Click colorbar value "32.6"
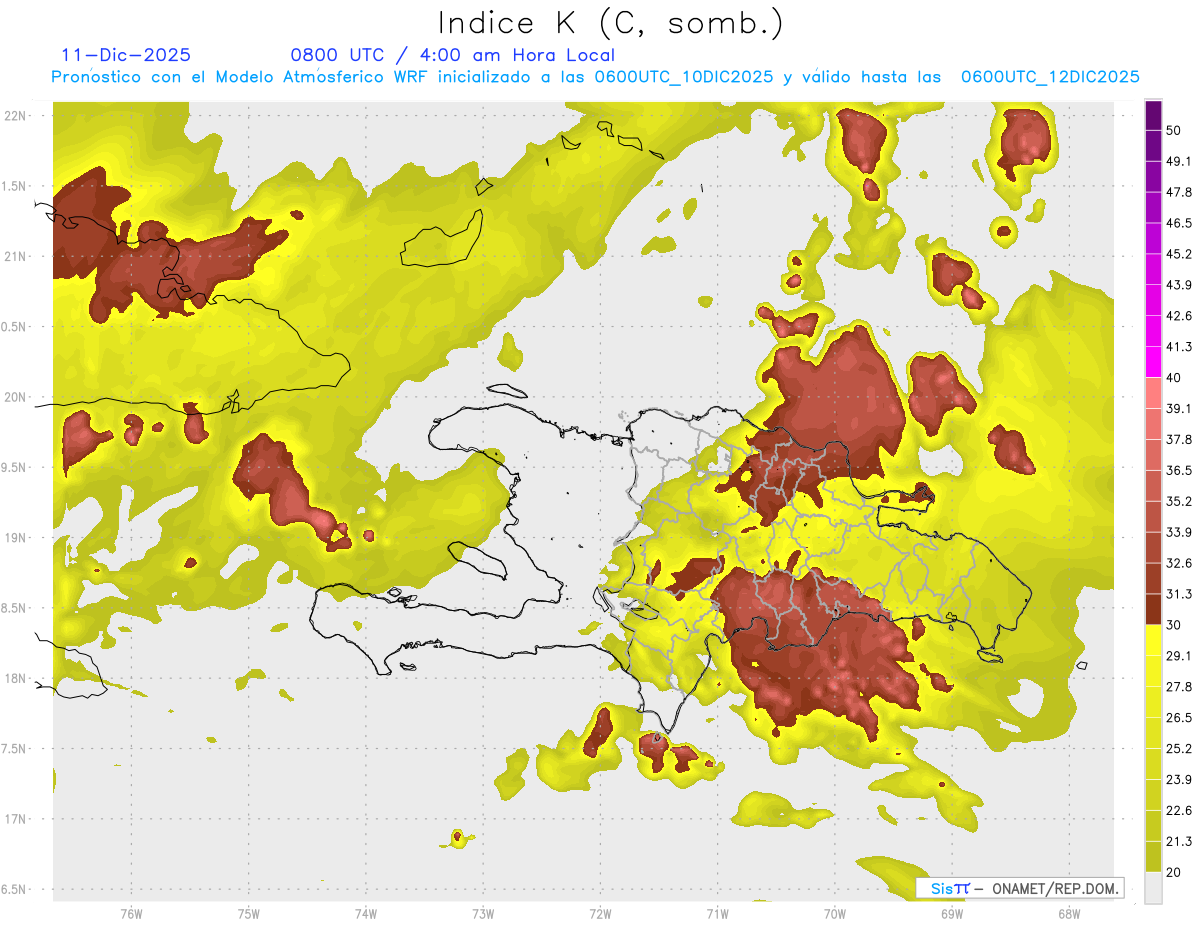1200x927 pixels. click(1180, 563)
